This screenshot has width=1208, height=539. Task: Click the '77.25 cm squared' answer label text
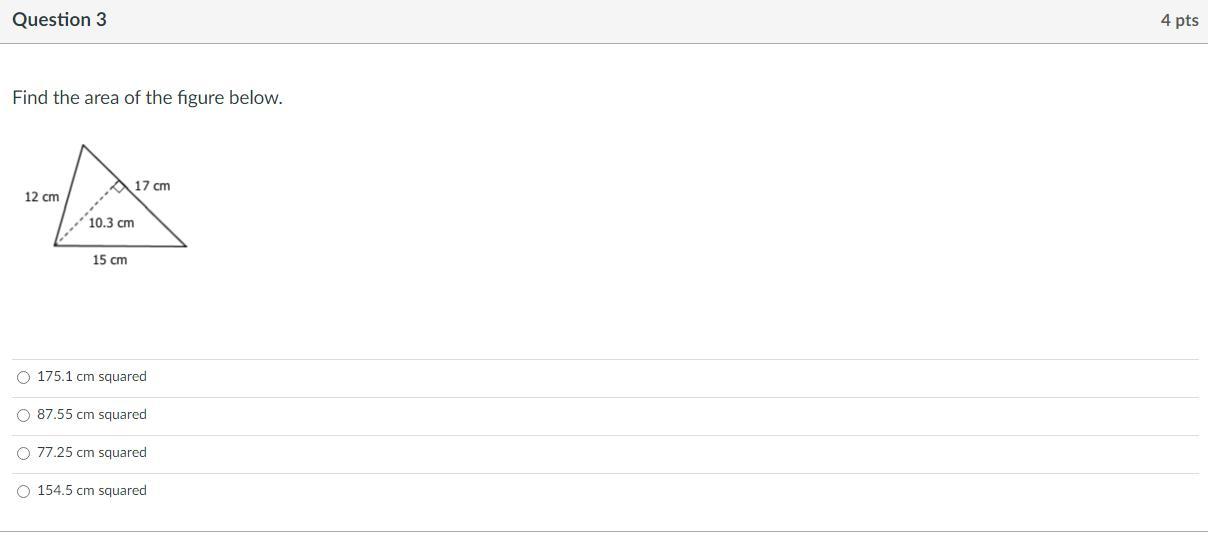(91, 453)
